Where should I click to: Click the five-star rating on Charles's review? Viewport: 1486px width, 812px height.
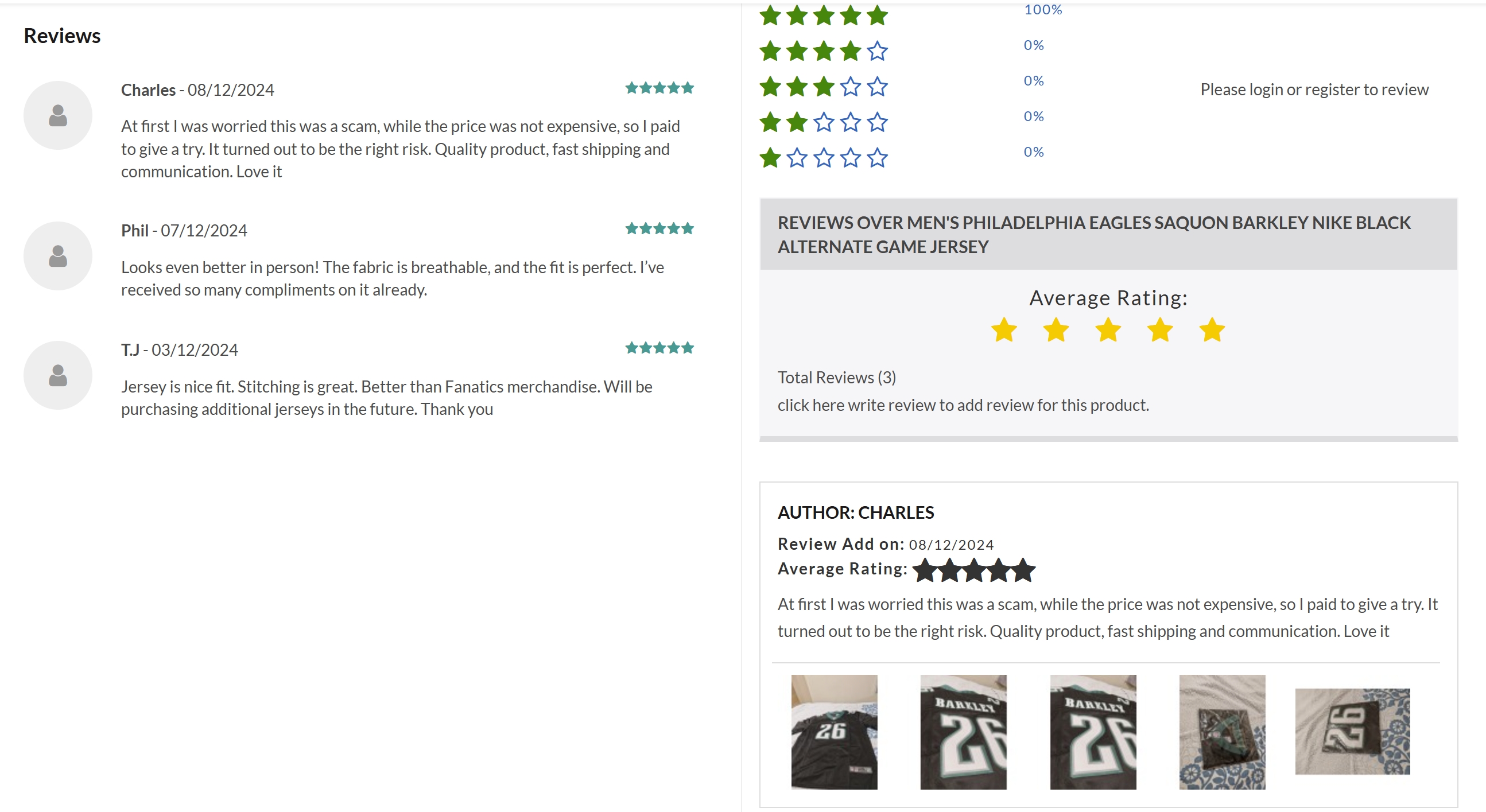point(659,88)
